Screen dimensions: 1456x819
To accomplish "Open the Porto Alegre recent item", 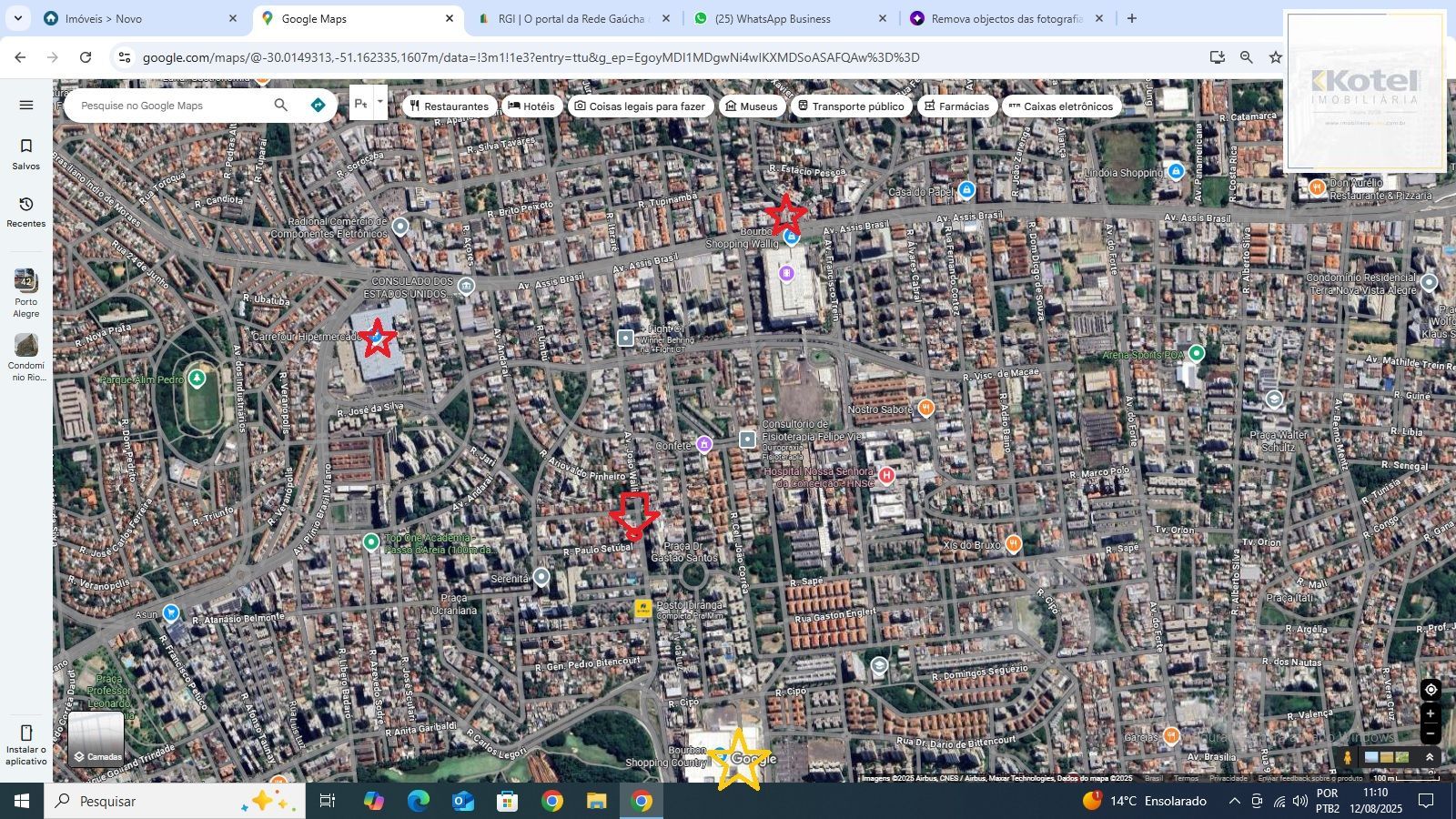I will coord(26,293).
